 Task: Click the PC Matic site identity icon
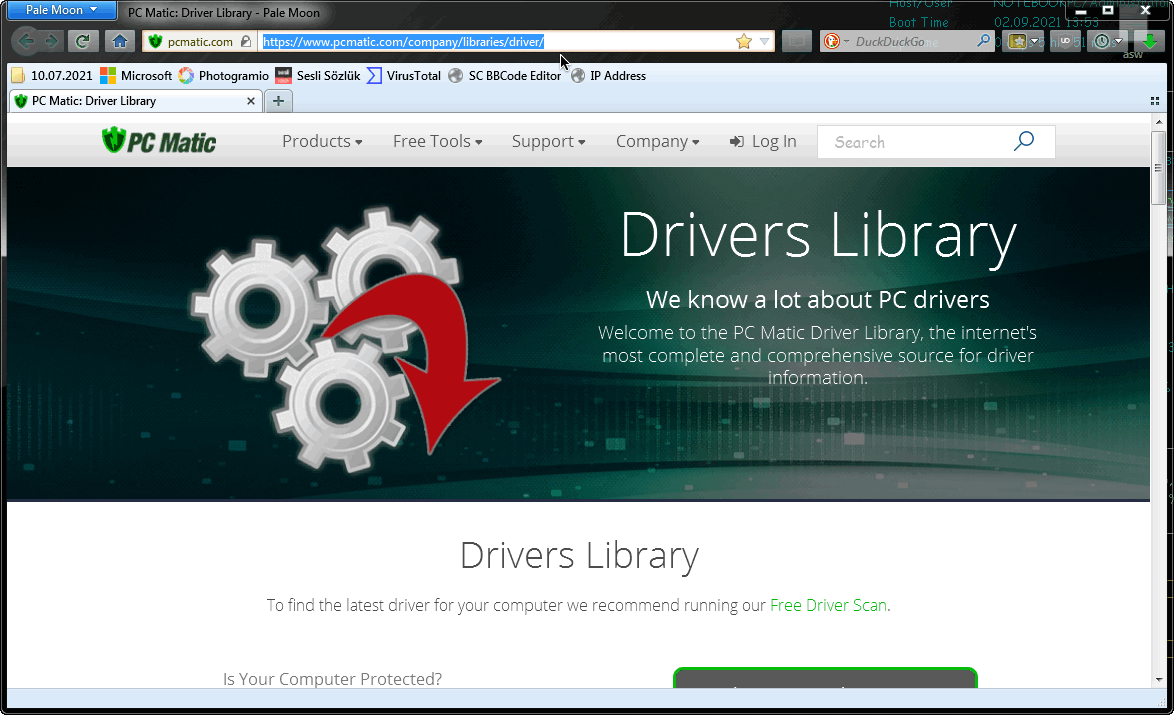coord(155,41)
